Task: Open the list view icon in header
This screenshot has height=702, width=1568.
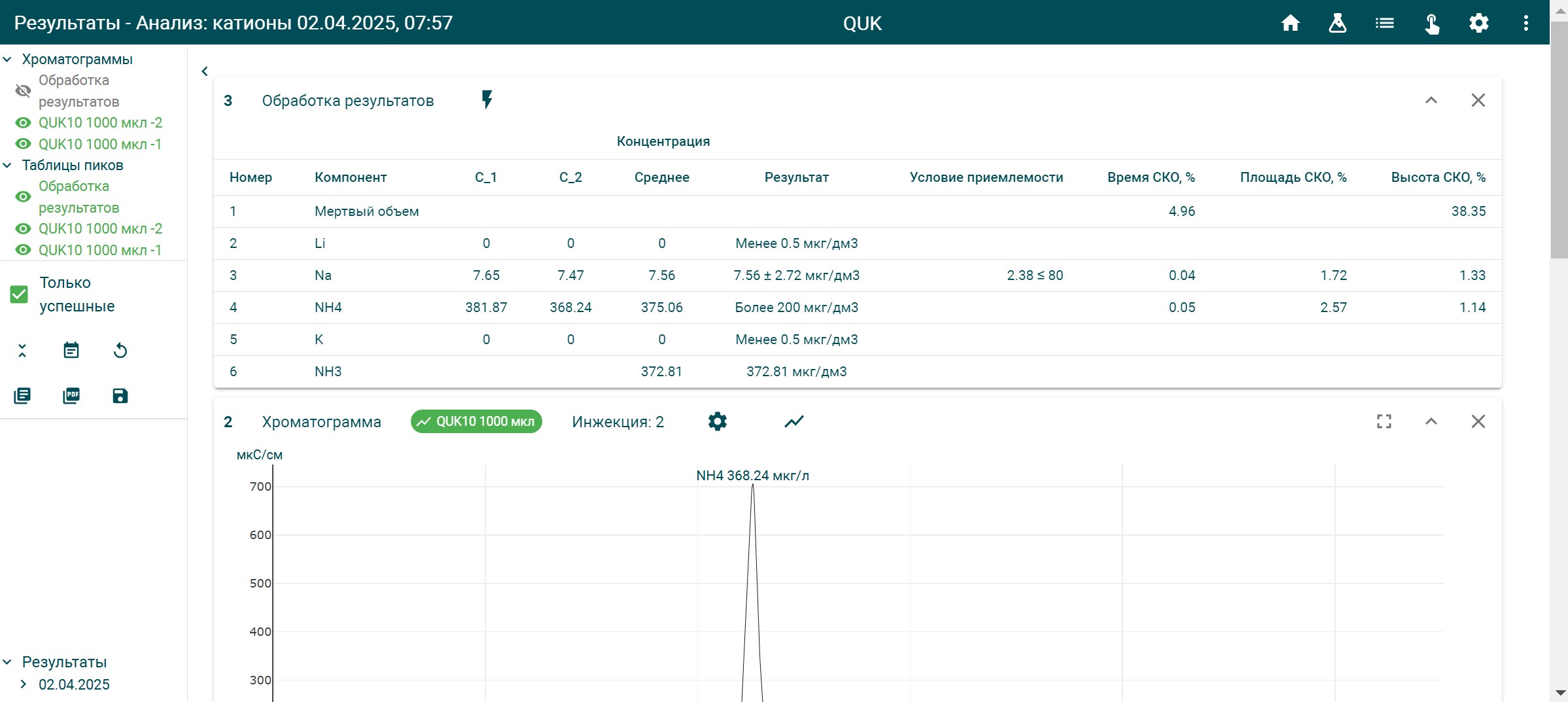Action: point(1384,24)
